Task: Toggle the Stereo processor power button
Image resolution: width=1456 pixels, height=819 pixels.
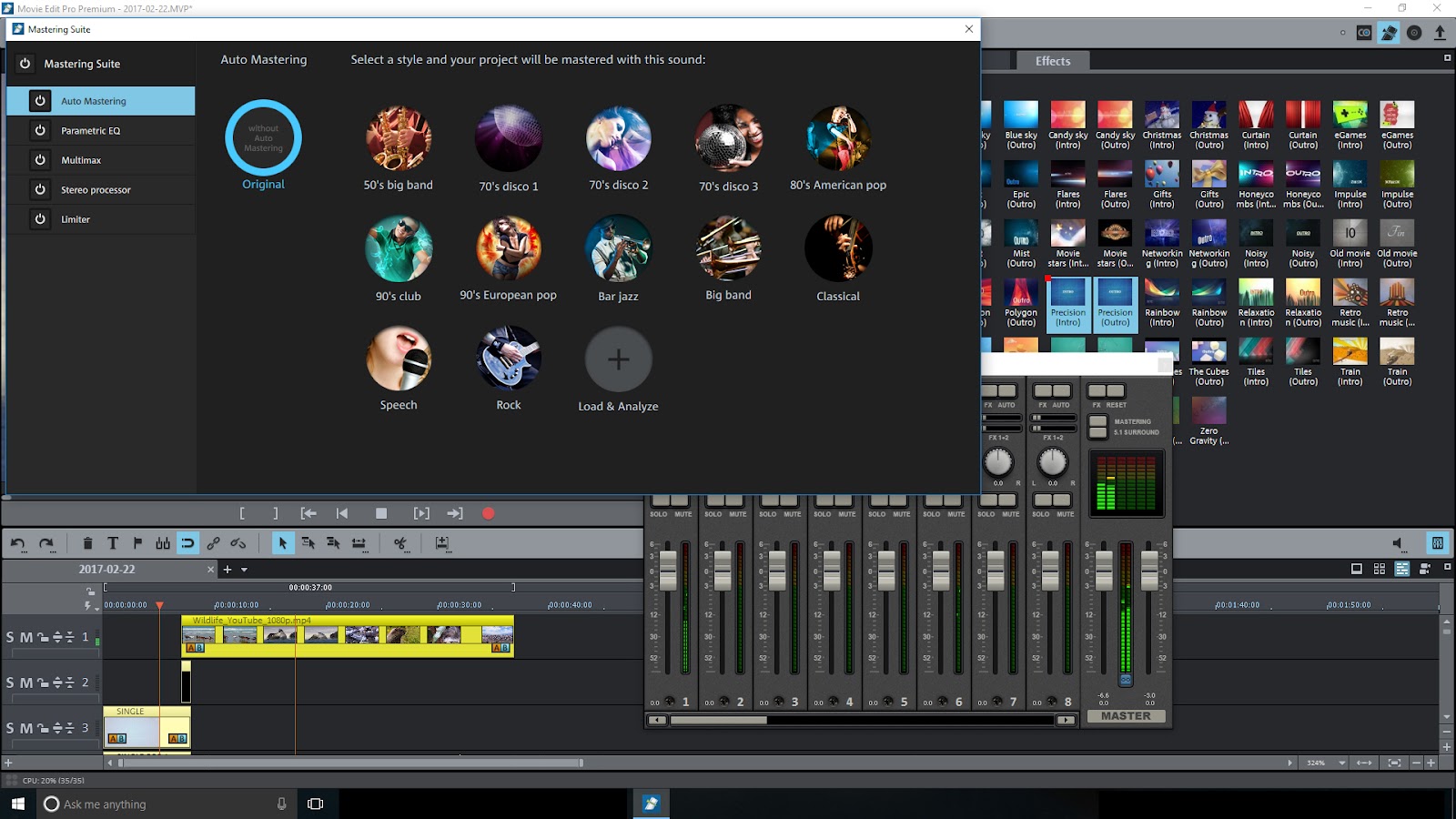Action: point(40,189)
